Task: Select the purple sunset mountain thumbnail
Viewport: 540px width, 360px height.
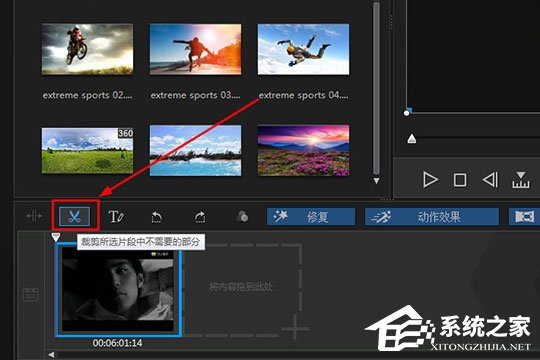Action: [303, 151]
